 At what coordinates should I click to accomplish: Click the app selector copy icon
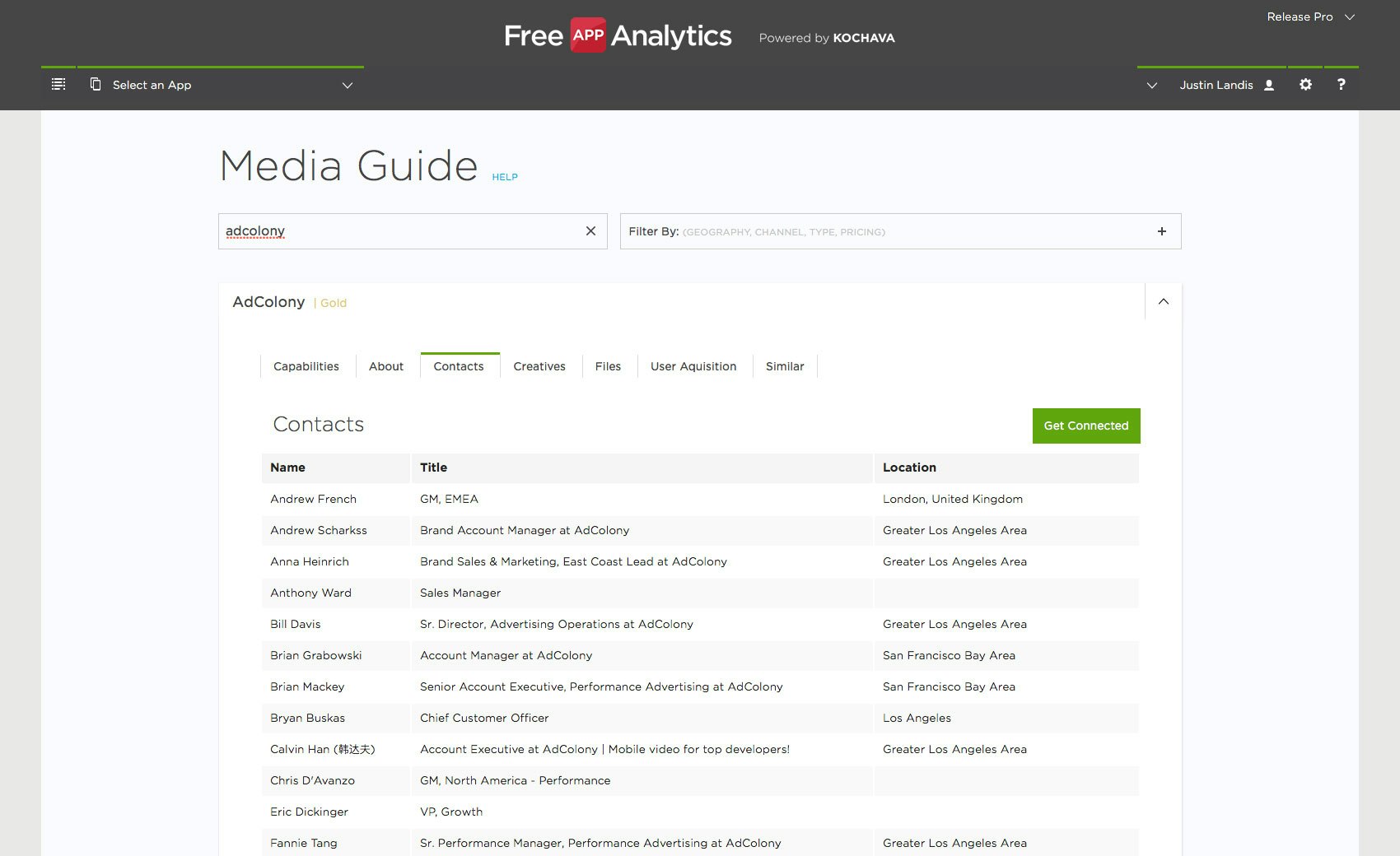coord(96,84)
